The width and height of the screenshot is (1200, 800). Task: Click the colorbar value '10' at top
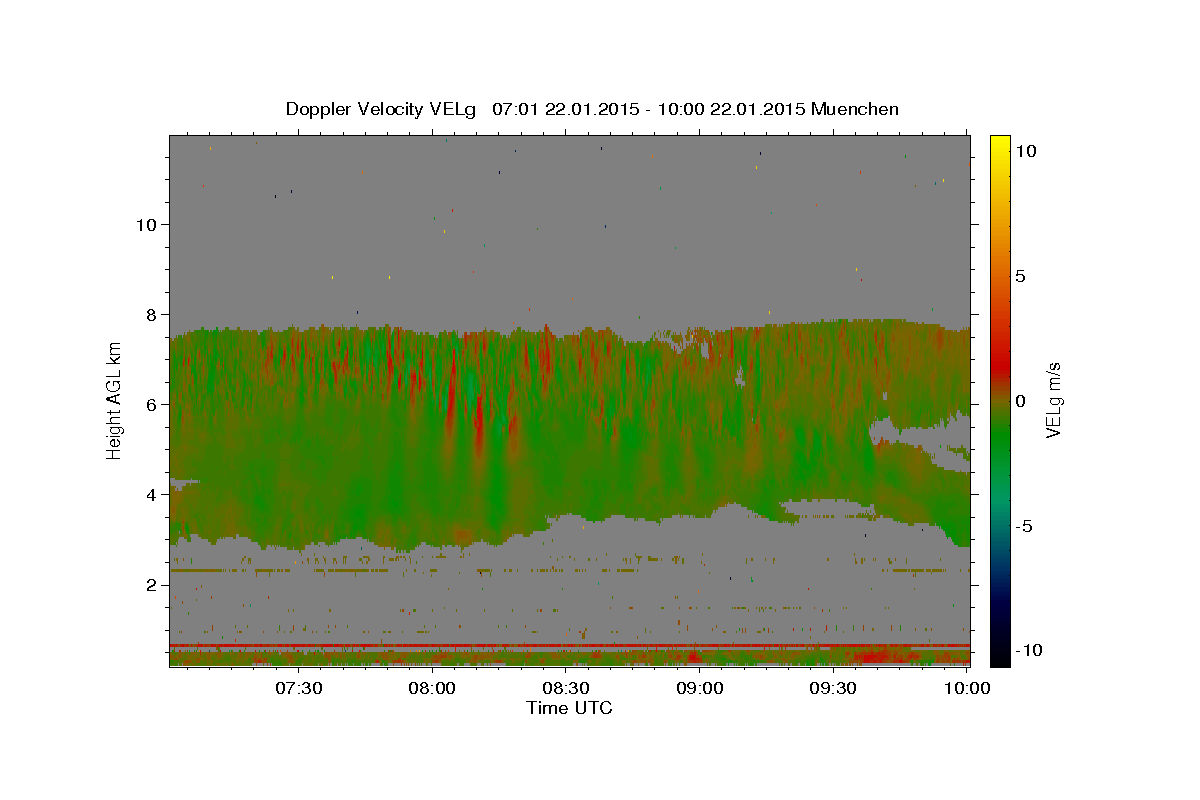point(1025,150)
